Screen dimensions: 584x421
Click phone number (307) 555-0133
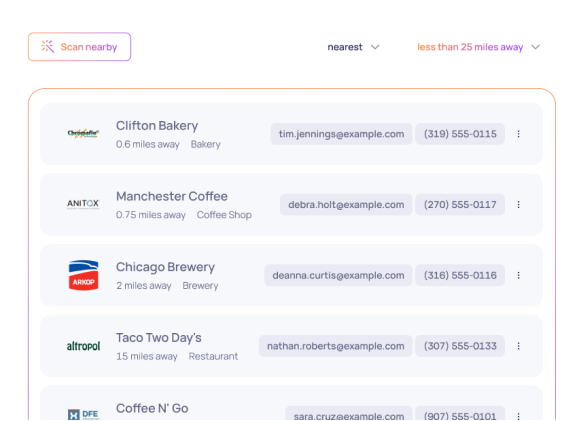(460, 346)
